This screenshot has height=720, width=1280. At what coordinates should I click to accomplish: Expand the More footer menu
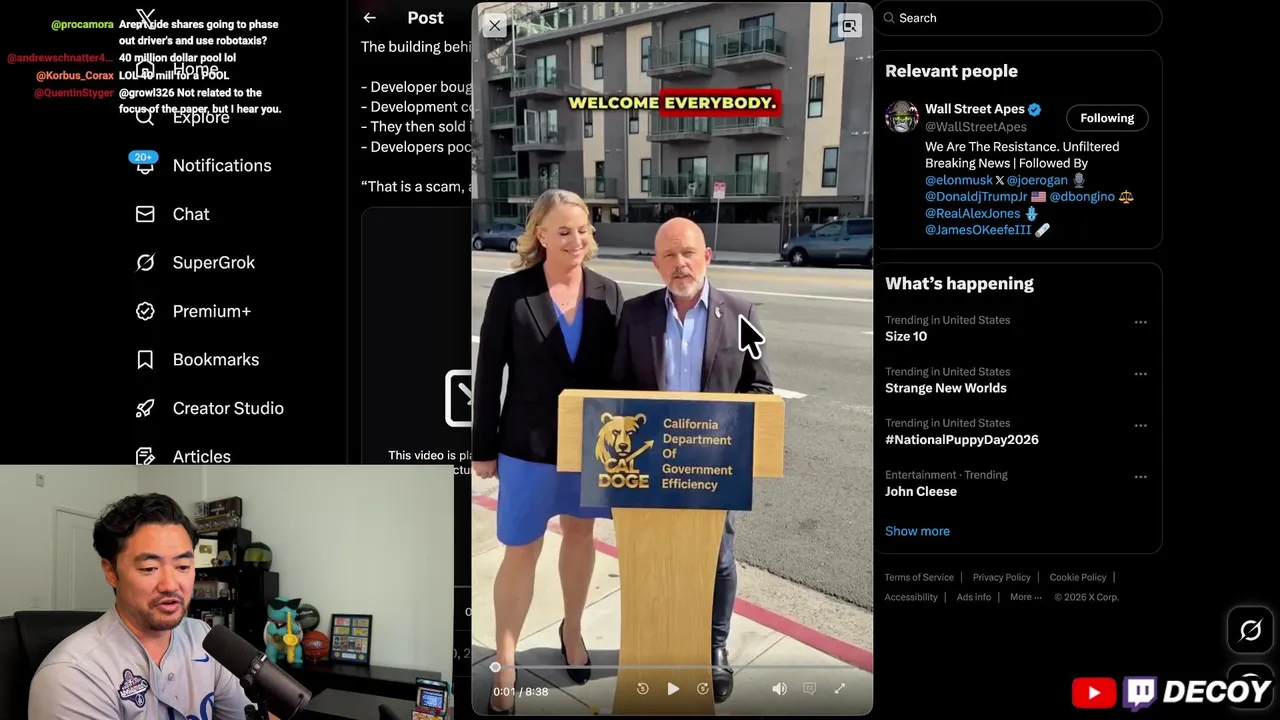pos(1025,597)
